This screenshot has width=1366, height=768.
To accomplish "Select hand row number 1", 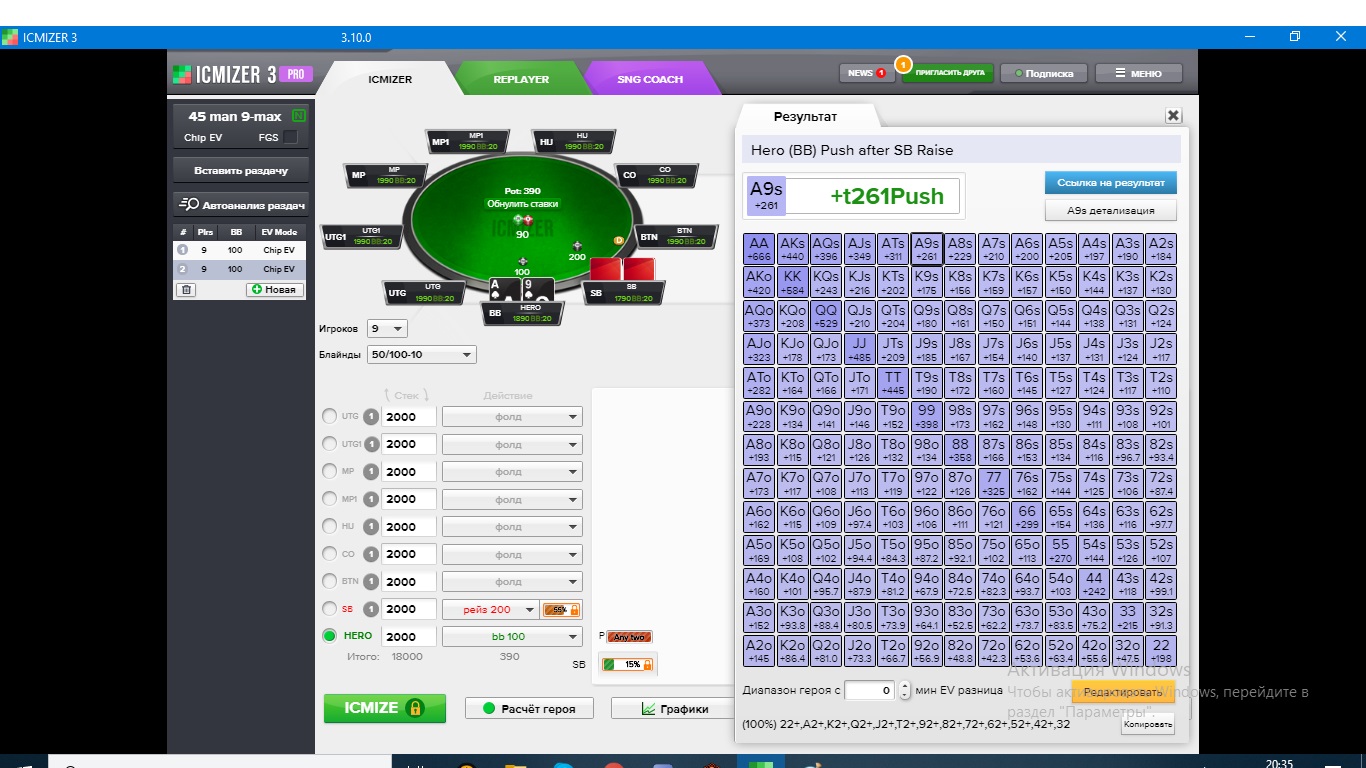I will [x=239, y=250].
